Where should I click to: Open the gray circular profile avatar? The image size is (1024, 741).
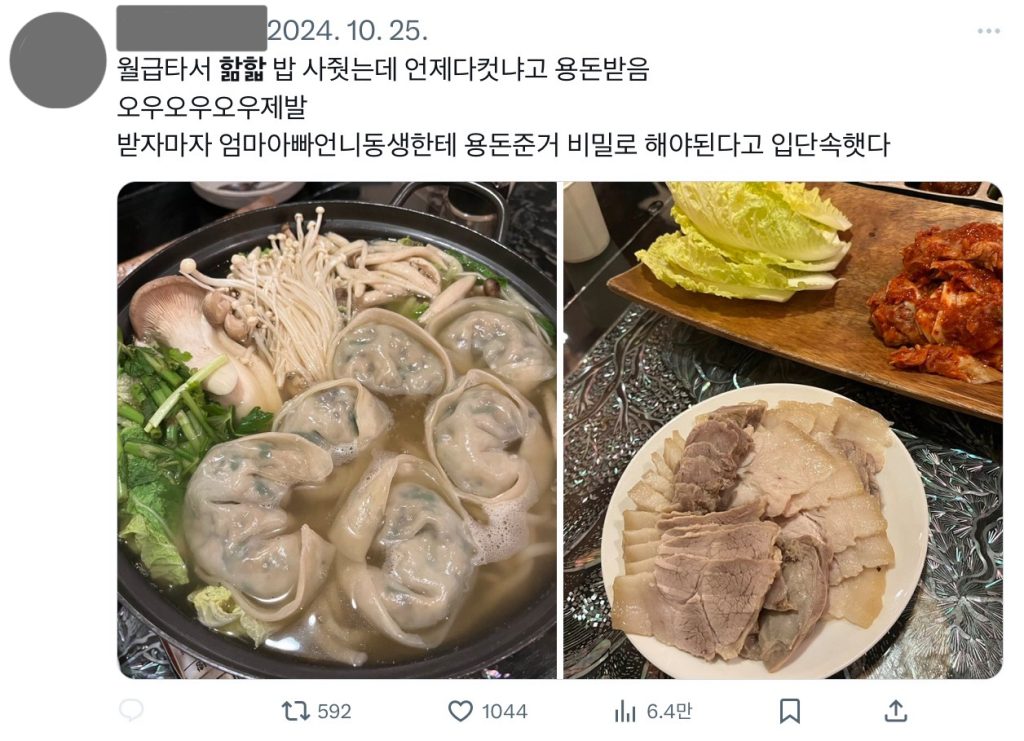click(x=57, y=60)
